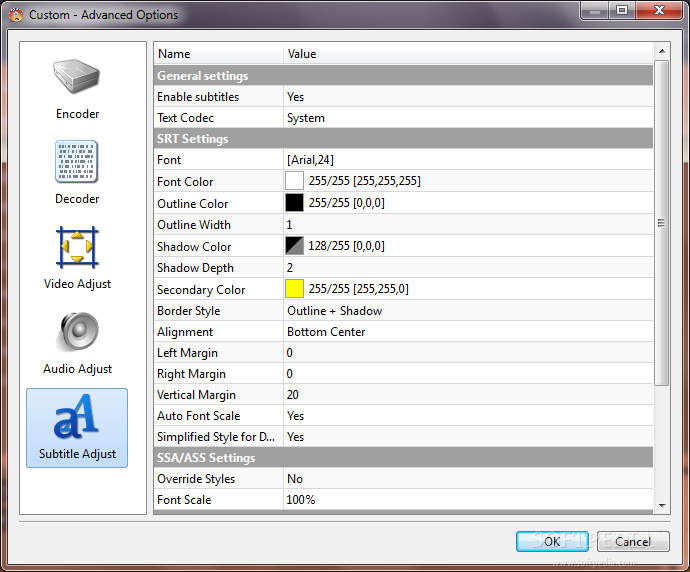Click the black Outline Color swatch
This screenshot has width=690, height=572.
[x=294, y=203]
